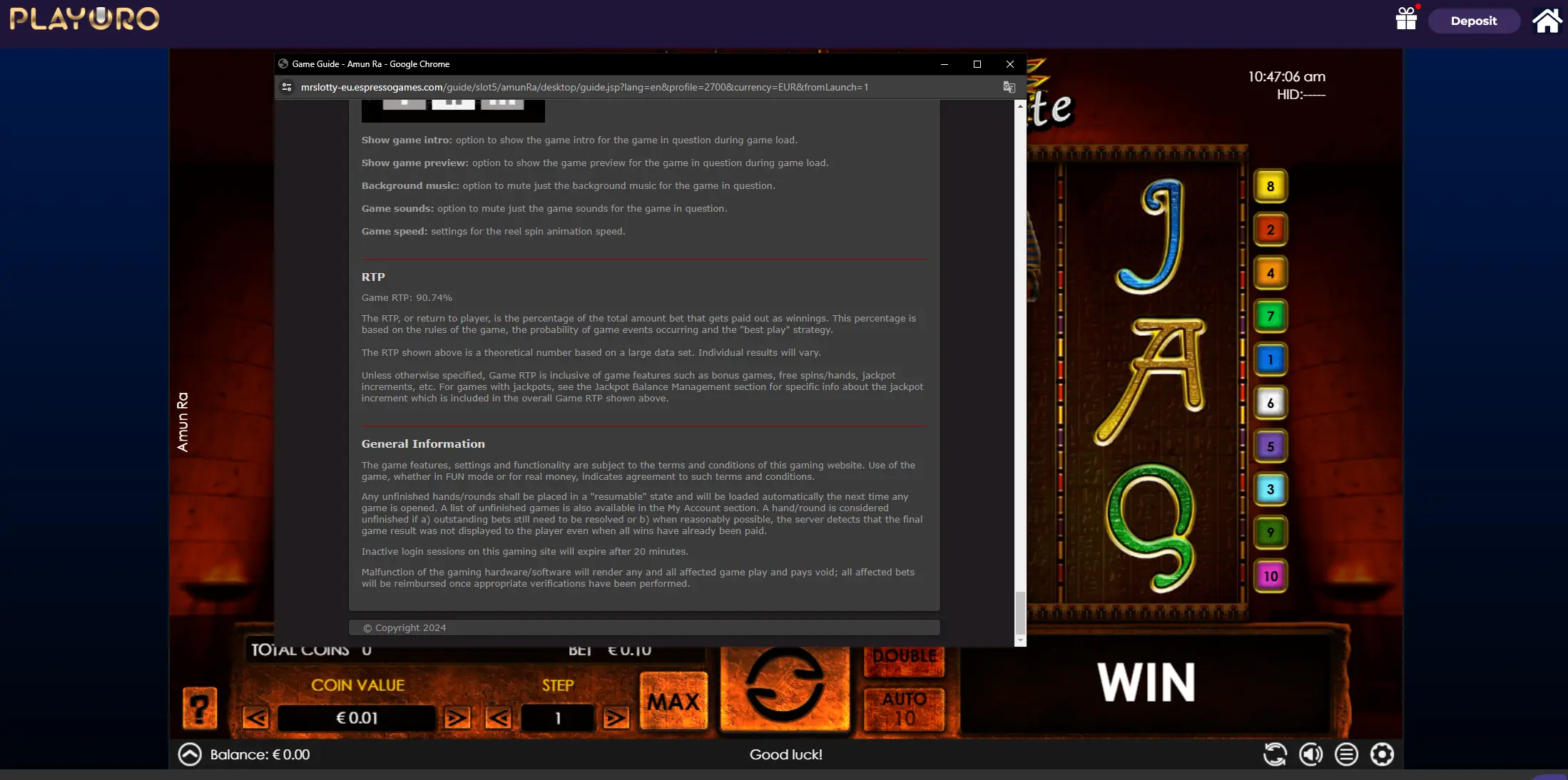
Task: Open the question mark help button
Action: pyautogui.click(x=200, y=707)
